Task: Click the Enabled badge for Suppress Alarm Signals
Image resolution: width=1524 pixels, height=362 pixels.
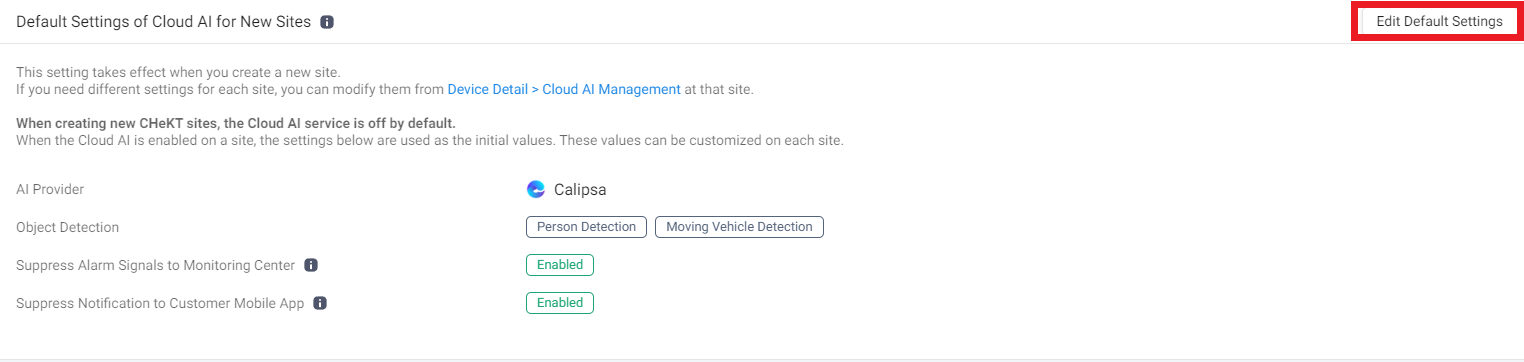Action: click(560, 265)
